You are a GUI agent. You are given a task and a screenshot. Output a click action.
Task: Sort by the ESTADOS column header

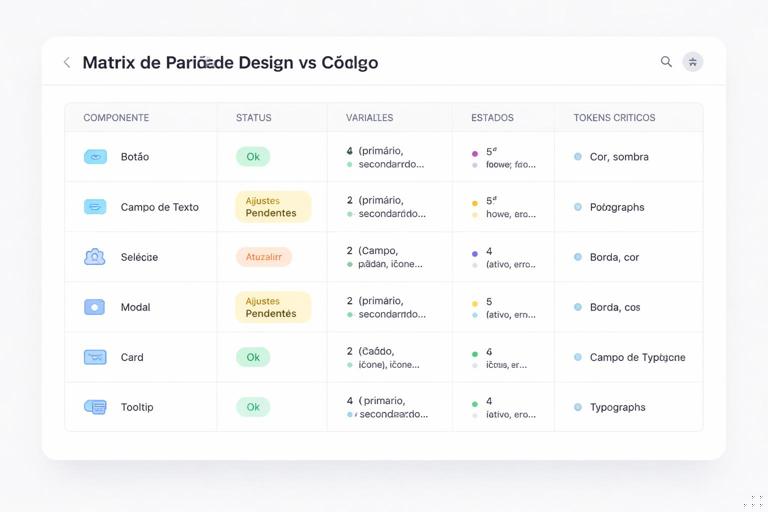[492, 118]
